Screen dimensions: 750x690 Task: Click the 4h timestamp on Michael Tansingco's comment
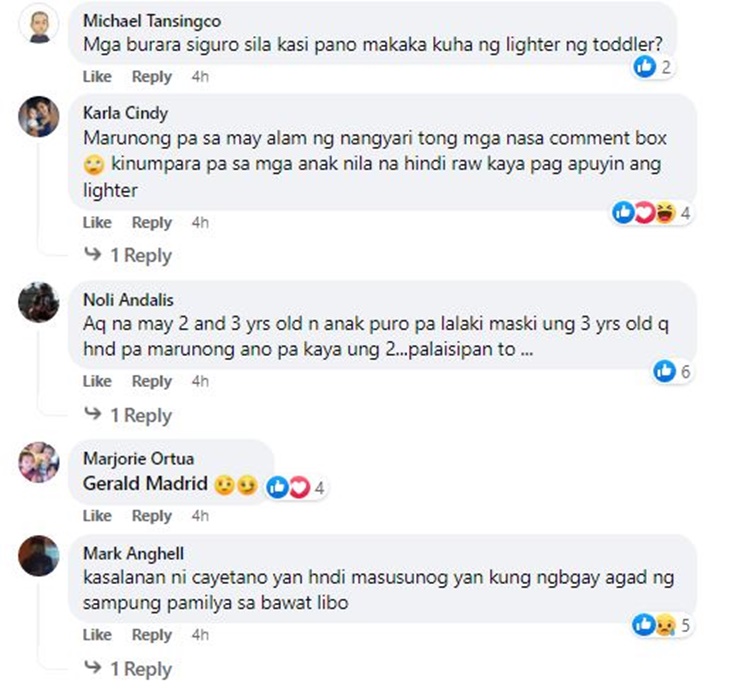point(200,77)
